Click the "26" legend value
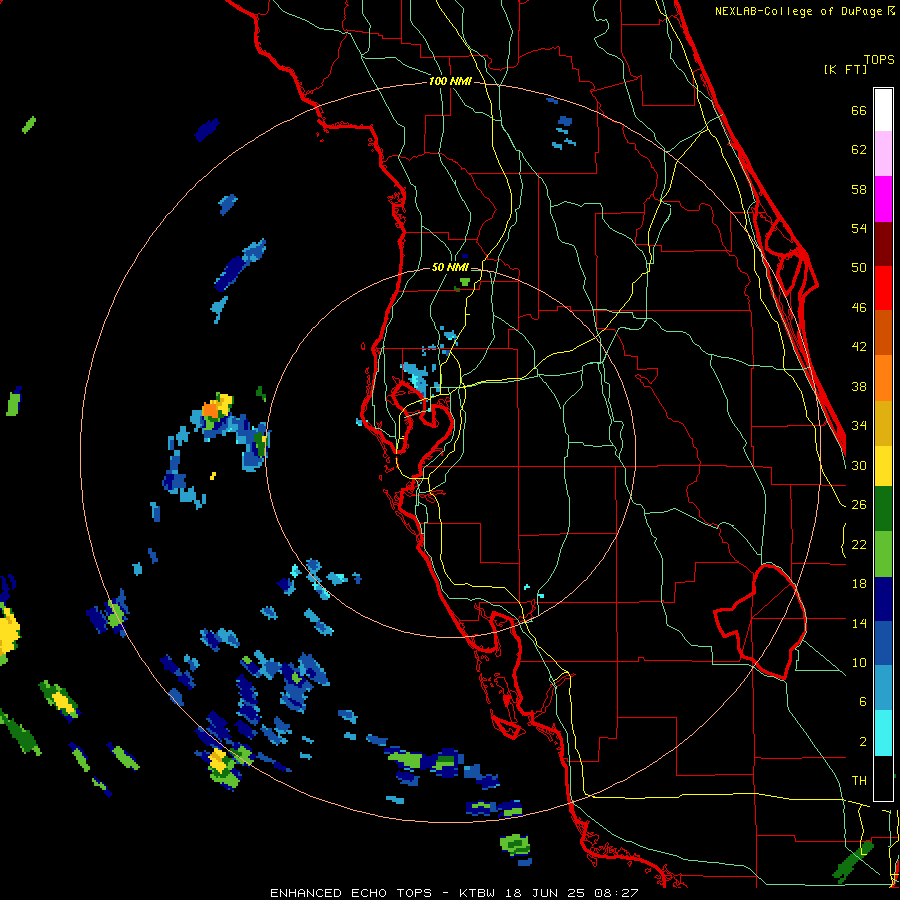The width and height of the screenshot is (900, 900). coord(859,505)
